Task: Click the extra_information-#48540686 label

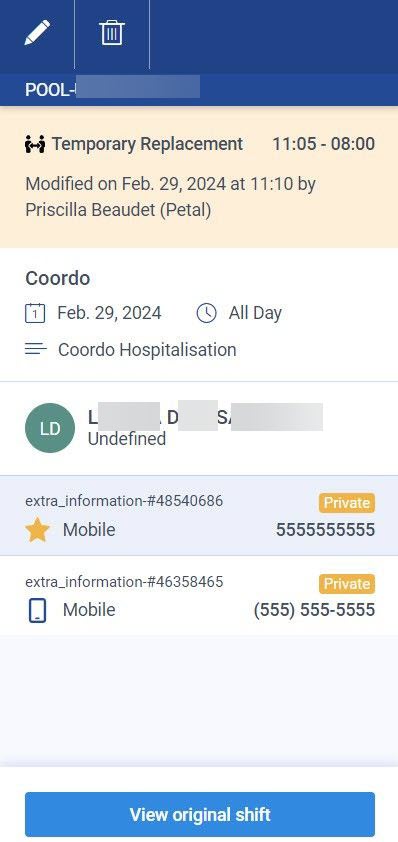Action: (x=124, y=501)
